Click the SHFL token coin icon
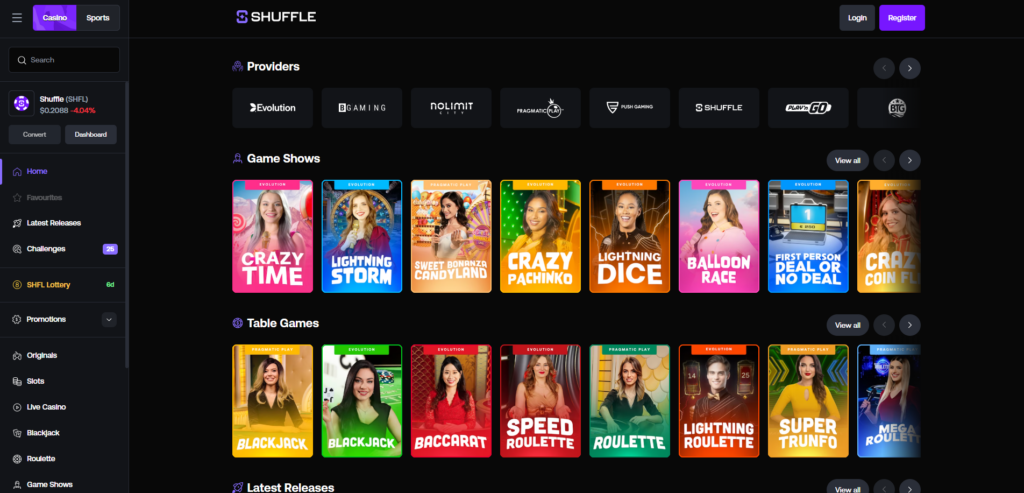 click(22, 103)
